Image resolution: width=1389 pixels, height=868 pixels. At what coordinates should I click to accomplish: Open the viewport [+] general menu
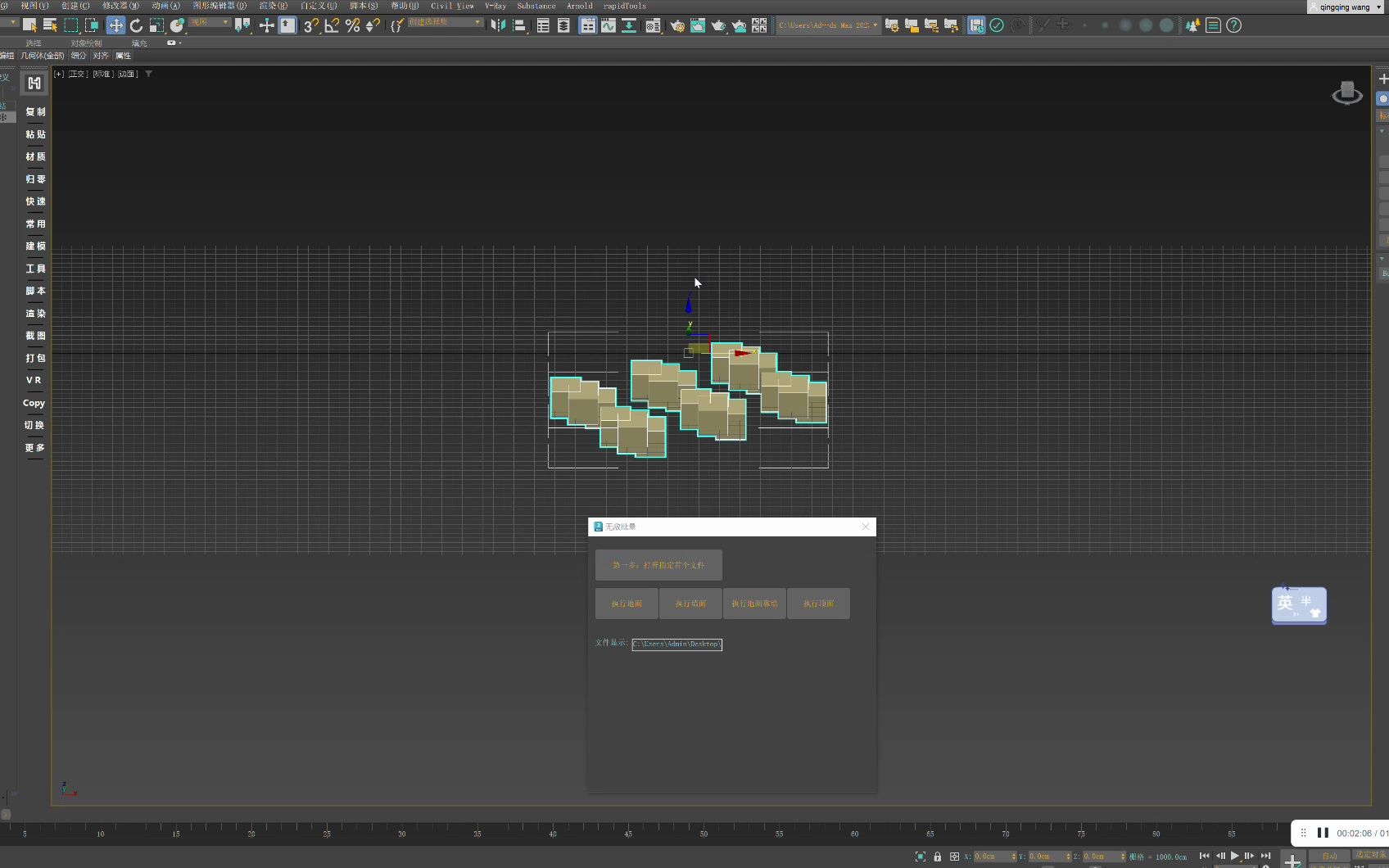58,73
